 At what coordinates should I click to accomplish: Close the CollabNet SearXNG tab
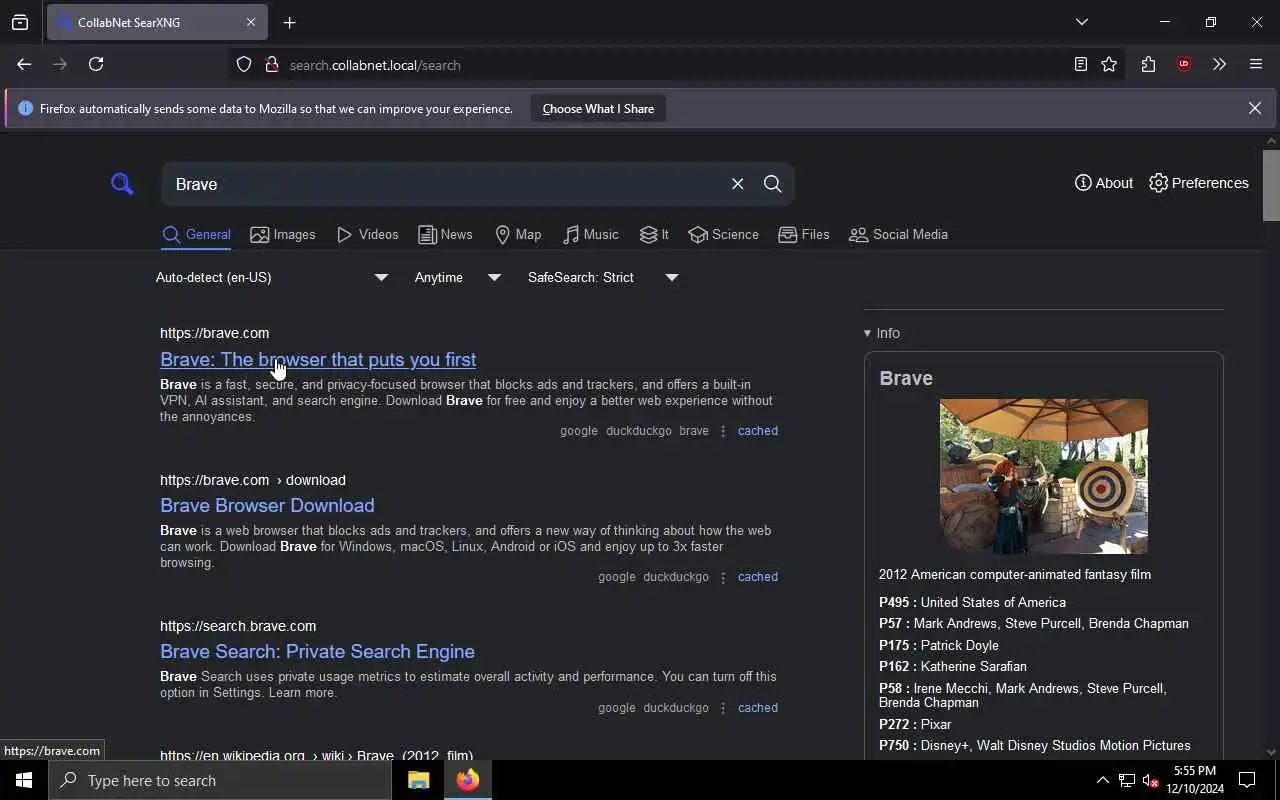coord(251,22)
